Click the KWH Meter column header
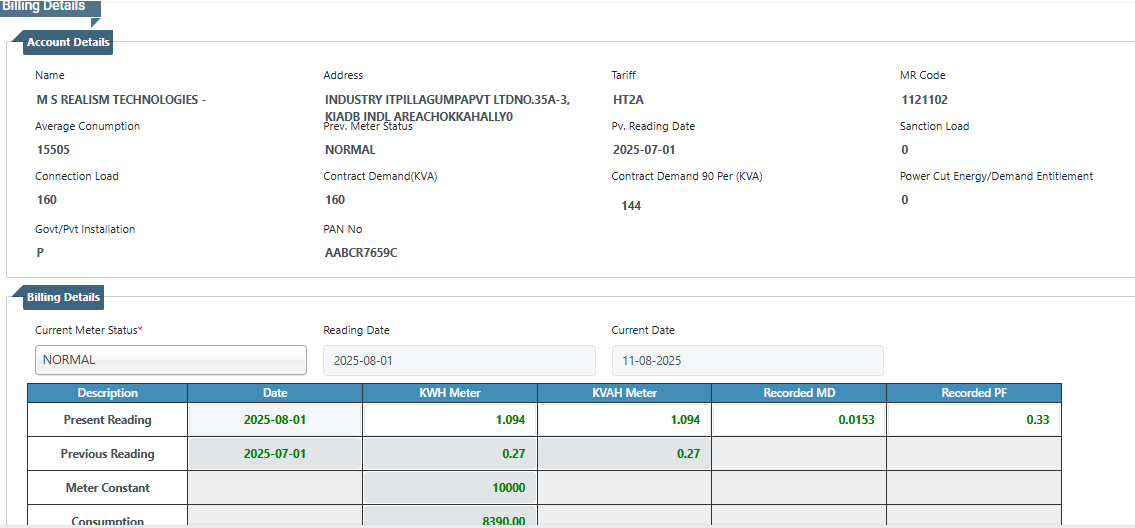Screen dimensions: 1135x528 coord(449,393)
